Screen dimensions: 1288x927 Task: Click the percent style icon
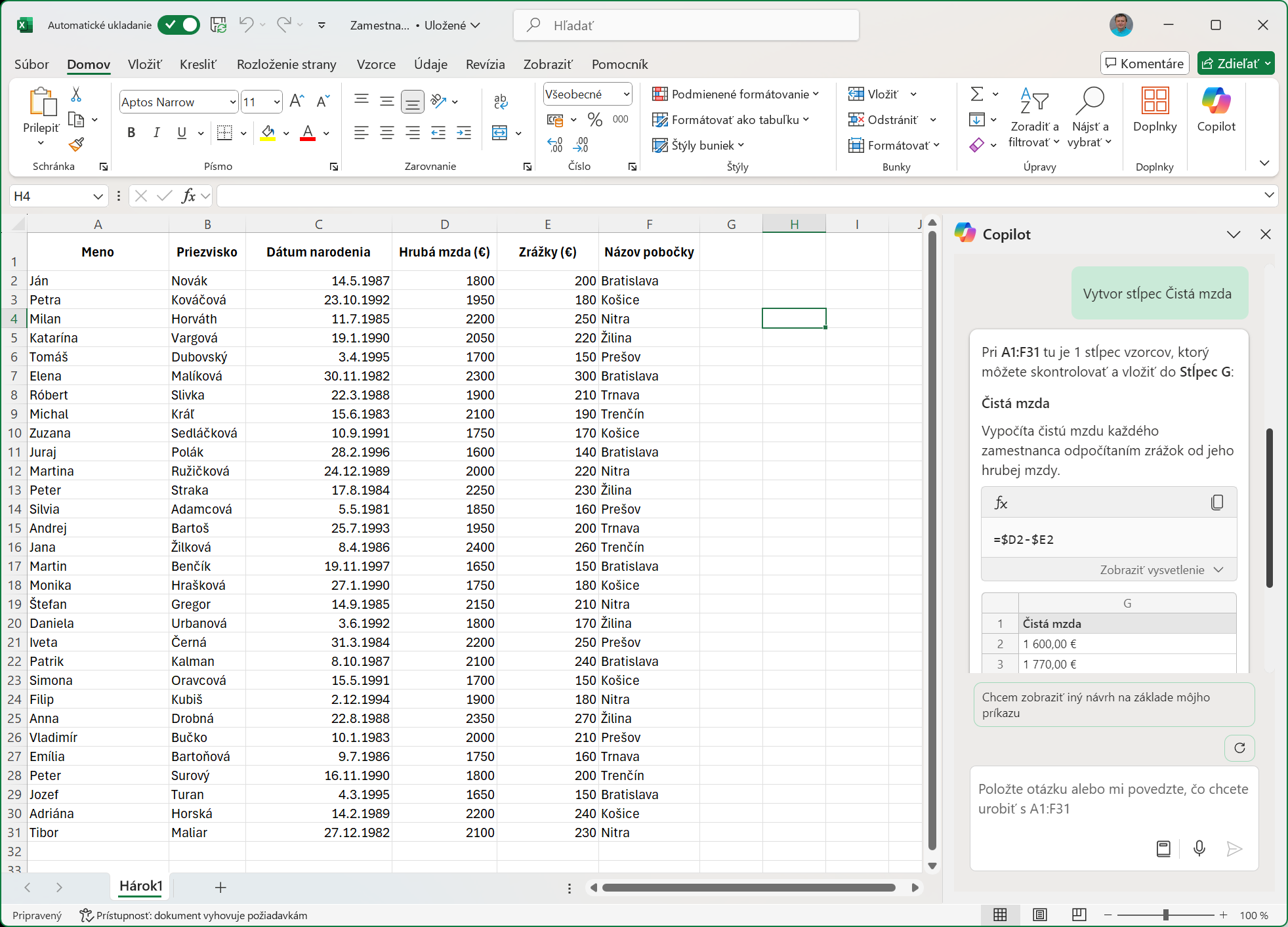[x=594, y=119]
